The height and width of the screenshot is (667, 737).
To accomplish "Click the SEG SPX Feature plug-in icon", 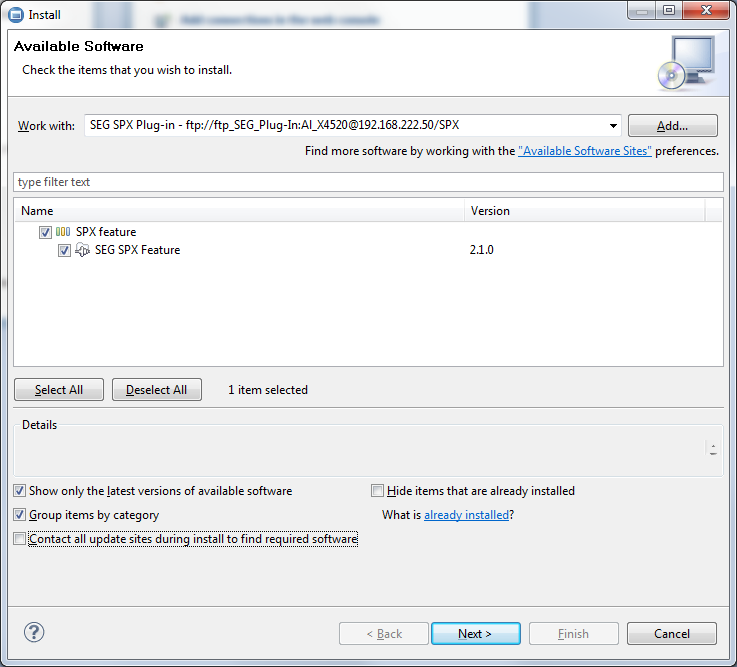I will pyautogui.click(x=83, y=250).
